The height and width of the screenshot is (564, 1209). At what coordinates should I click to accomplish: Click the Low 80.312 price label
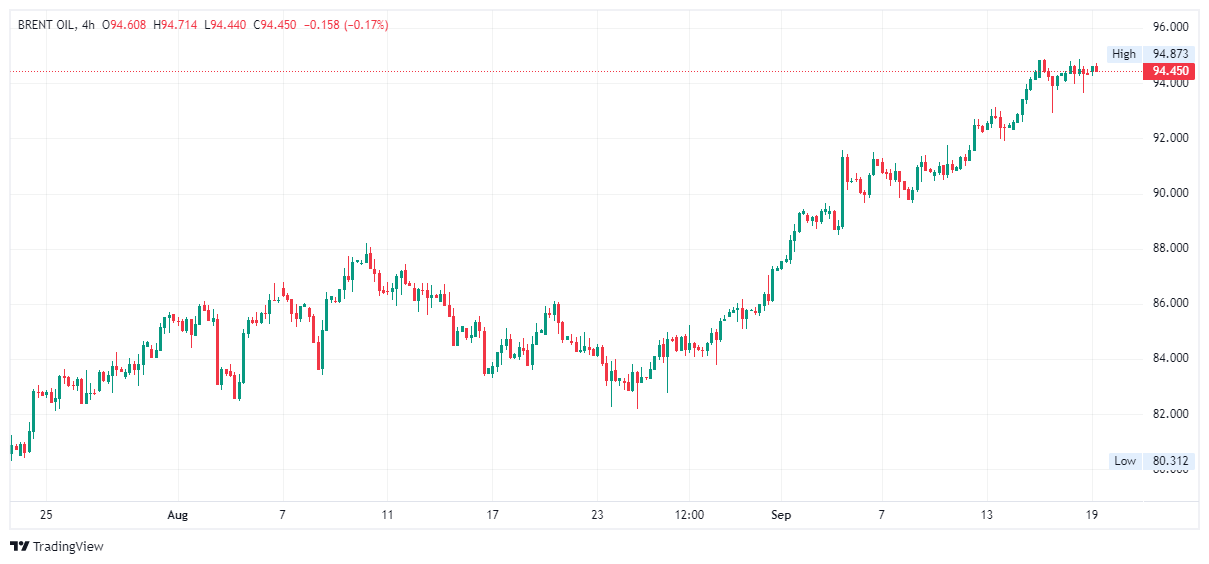pyautogui.click(x=1169, y=461)
